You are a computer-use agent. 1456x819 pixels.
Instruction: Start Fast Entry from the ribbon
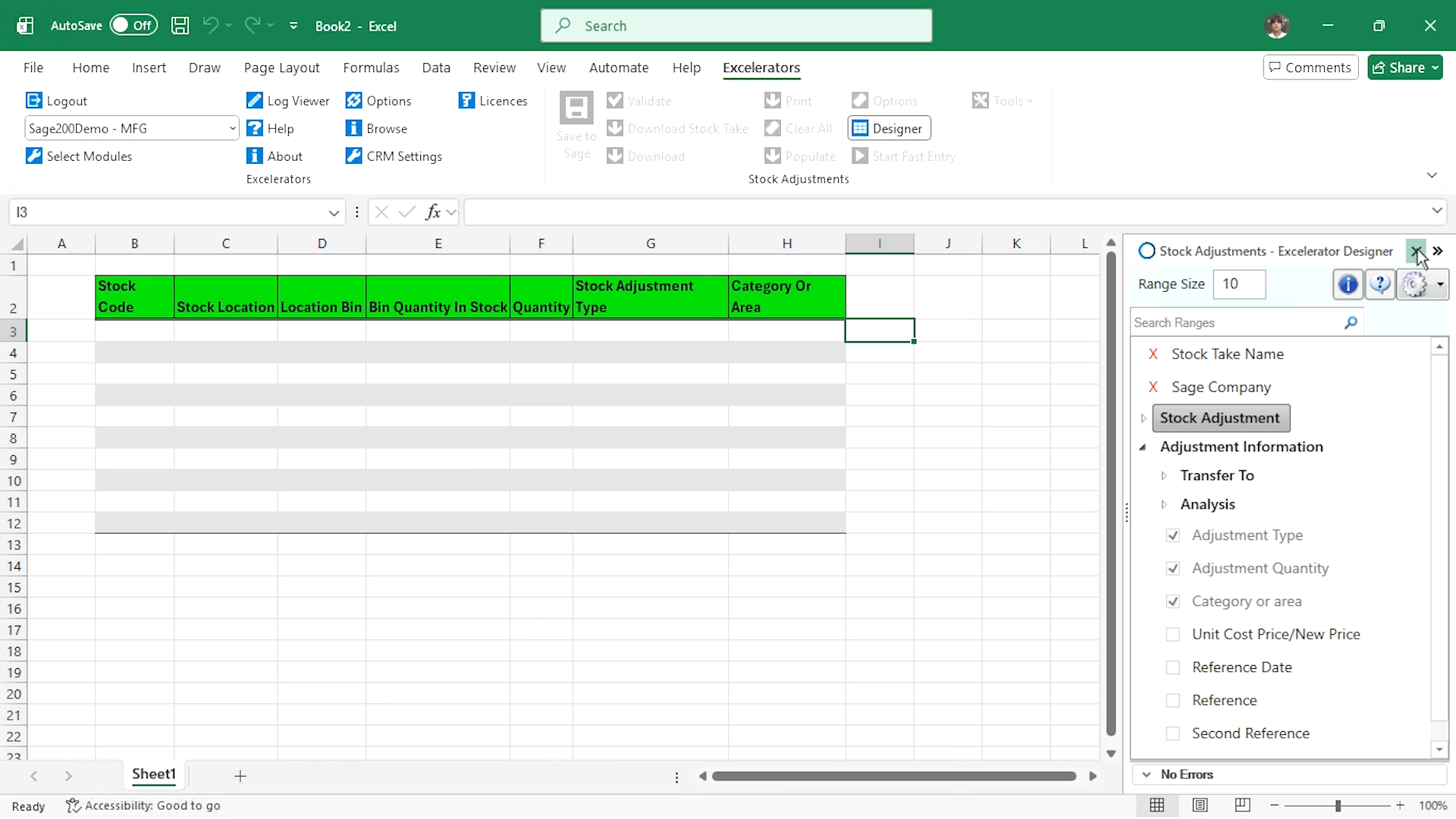(x=904, y=155)
